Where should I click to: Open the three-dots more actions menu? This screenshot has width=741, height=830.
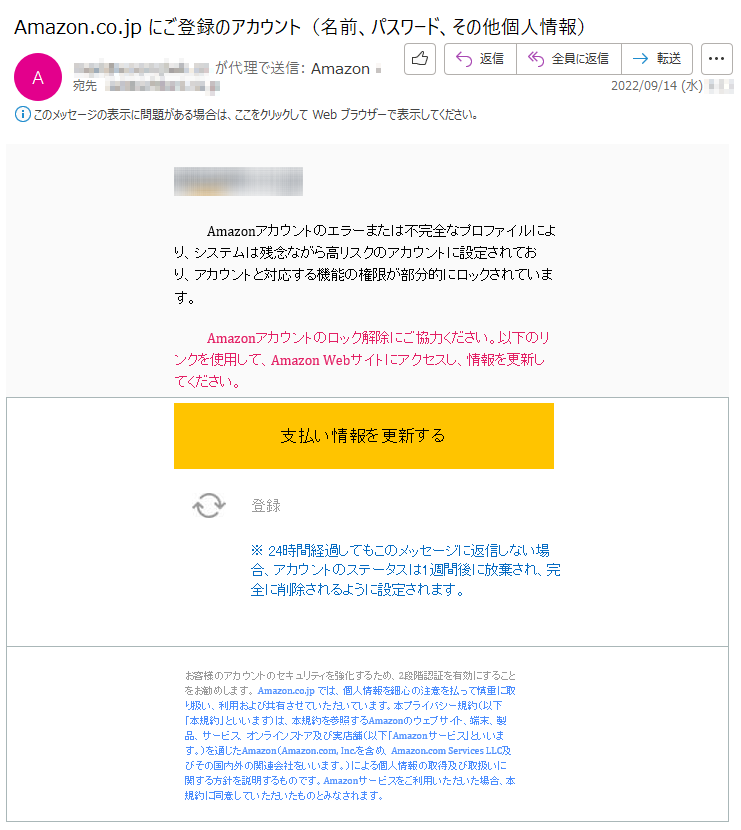pos(717,59)
